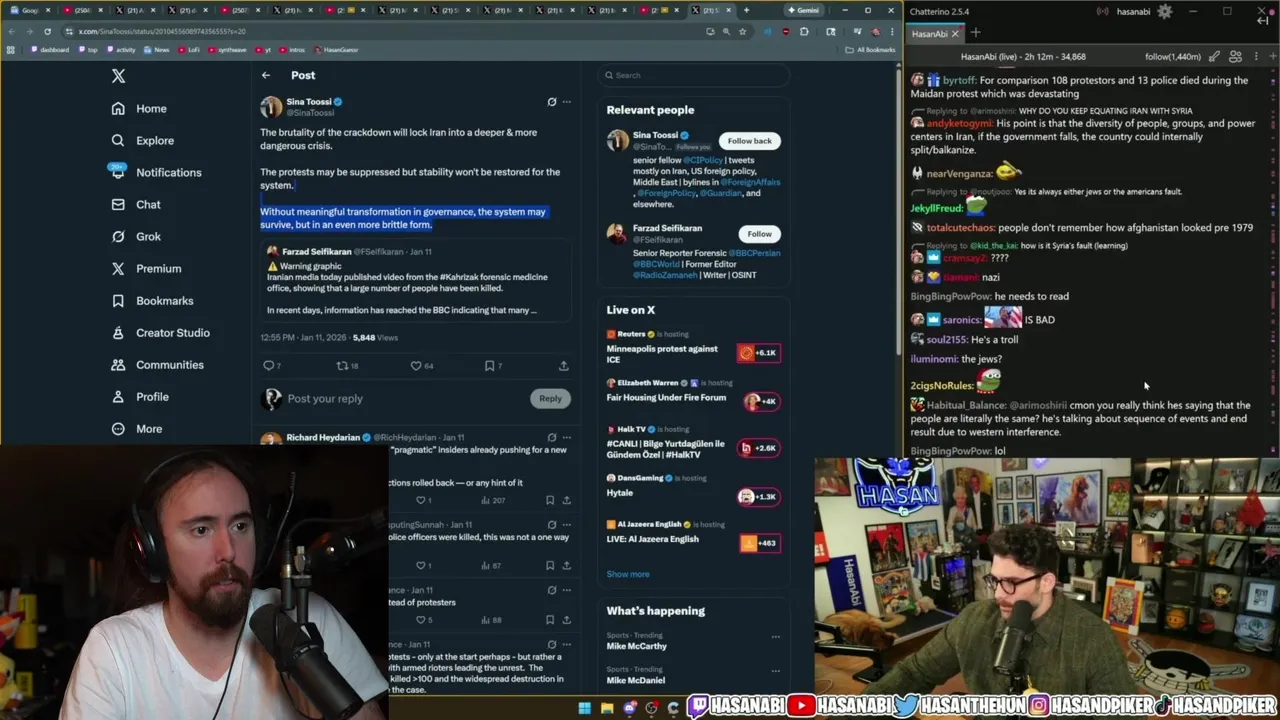Screen dimensions: 1280x720
Task: Click repost icon showing 18
Action: 347,366
